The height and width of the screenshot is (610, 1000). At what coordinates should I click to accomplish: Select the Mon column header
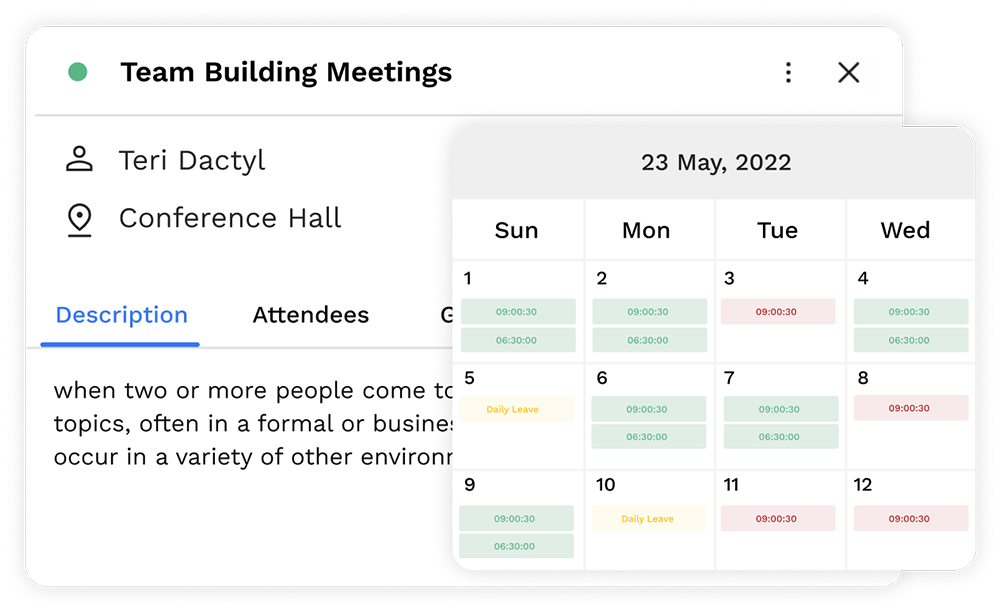[646, 230]
